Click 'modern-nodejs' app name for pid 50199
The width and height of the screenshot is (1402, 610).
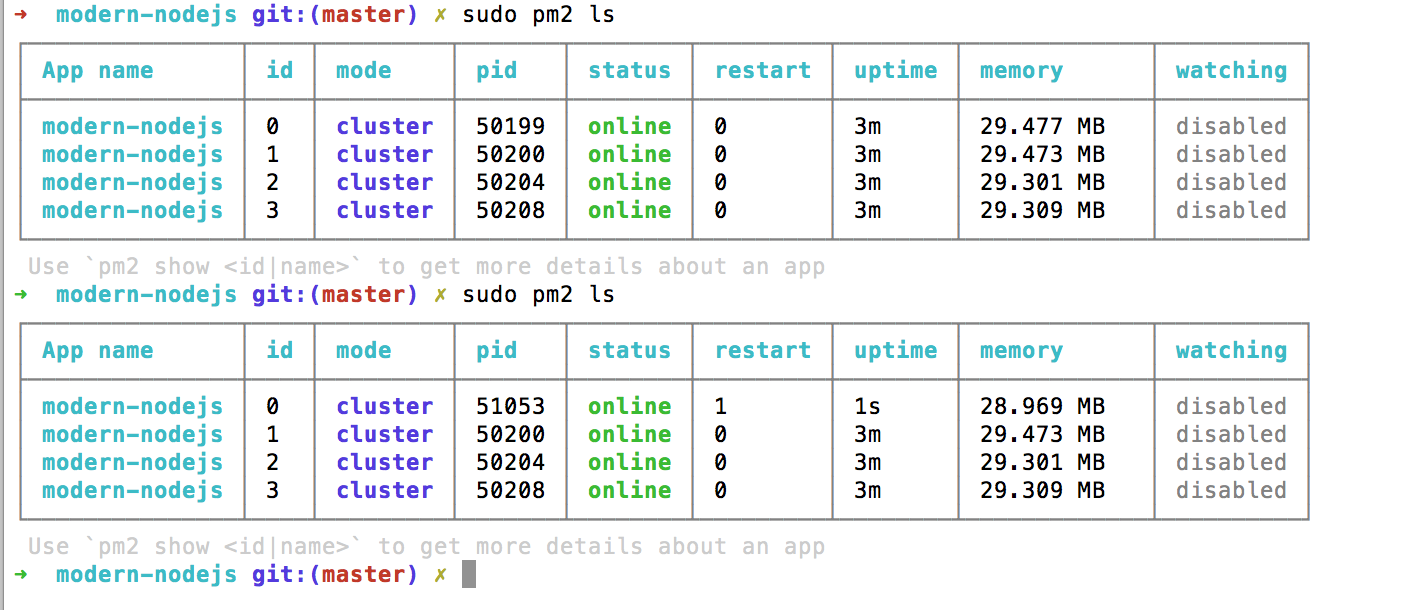(x=132, y=126)
